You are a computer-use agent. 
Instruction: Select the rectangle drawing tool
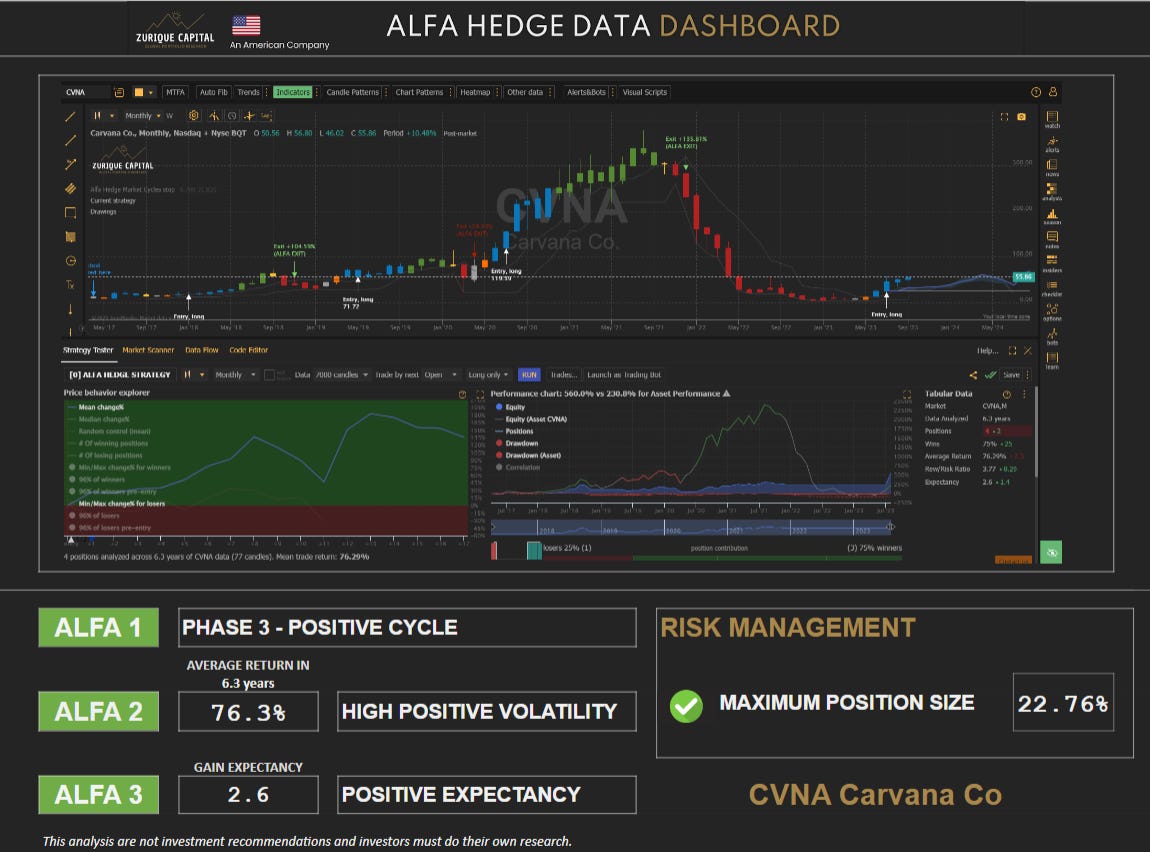point(70,213)
